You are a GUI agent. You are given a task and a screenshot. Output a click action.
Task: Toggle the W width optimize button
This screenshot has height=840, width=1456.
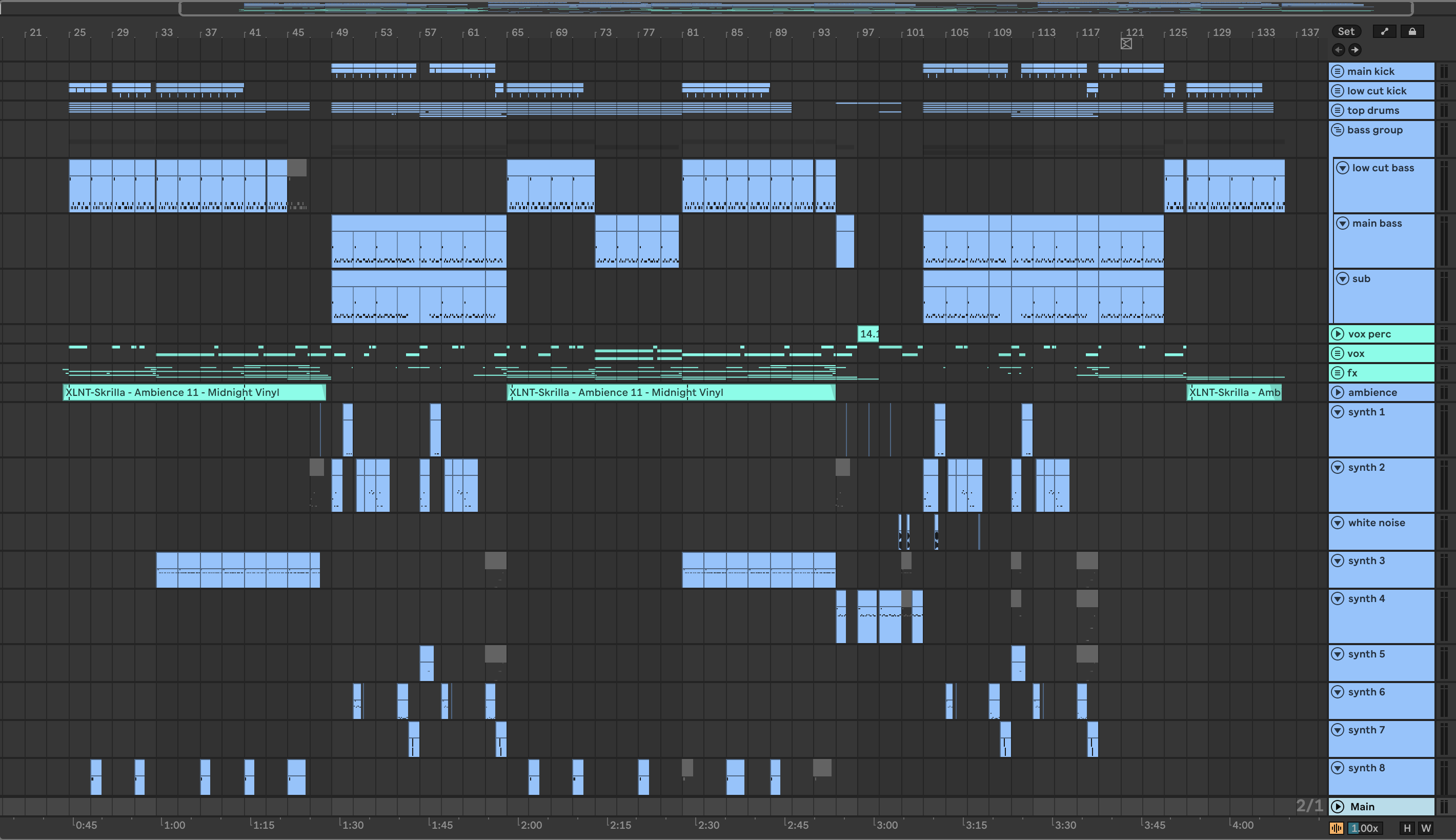point(1426,828)
